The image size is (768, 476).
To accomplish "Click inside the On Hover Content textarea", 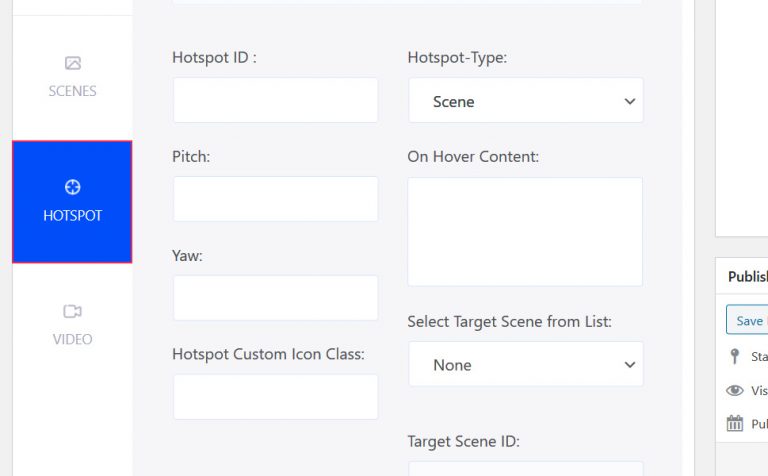I will click(x=525, y=232).
